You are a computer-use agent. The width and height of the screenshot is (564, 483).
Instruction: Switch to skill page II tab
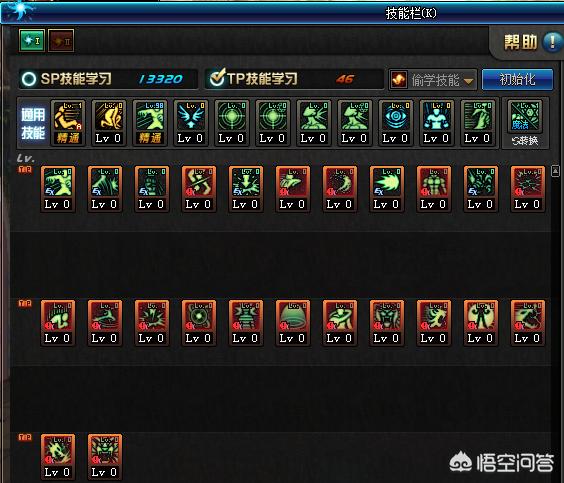tap(61, 41)
